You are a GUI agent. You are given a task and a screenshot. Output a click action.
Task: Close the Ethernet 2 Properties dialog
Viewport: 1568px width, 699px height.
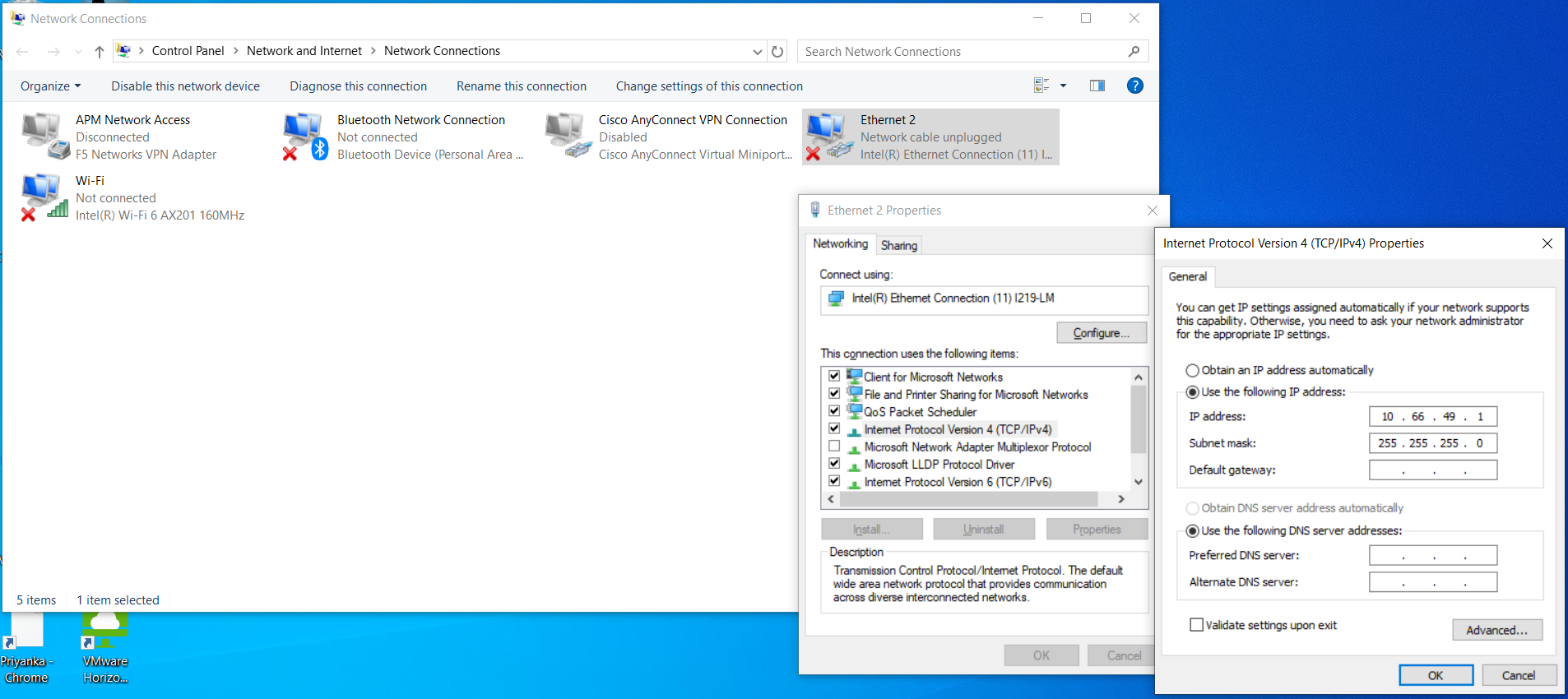(x=1153, y=211)
